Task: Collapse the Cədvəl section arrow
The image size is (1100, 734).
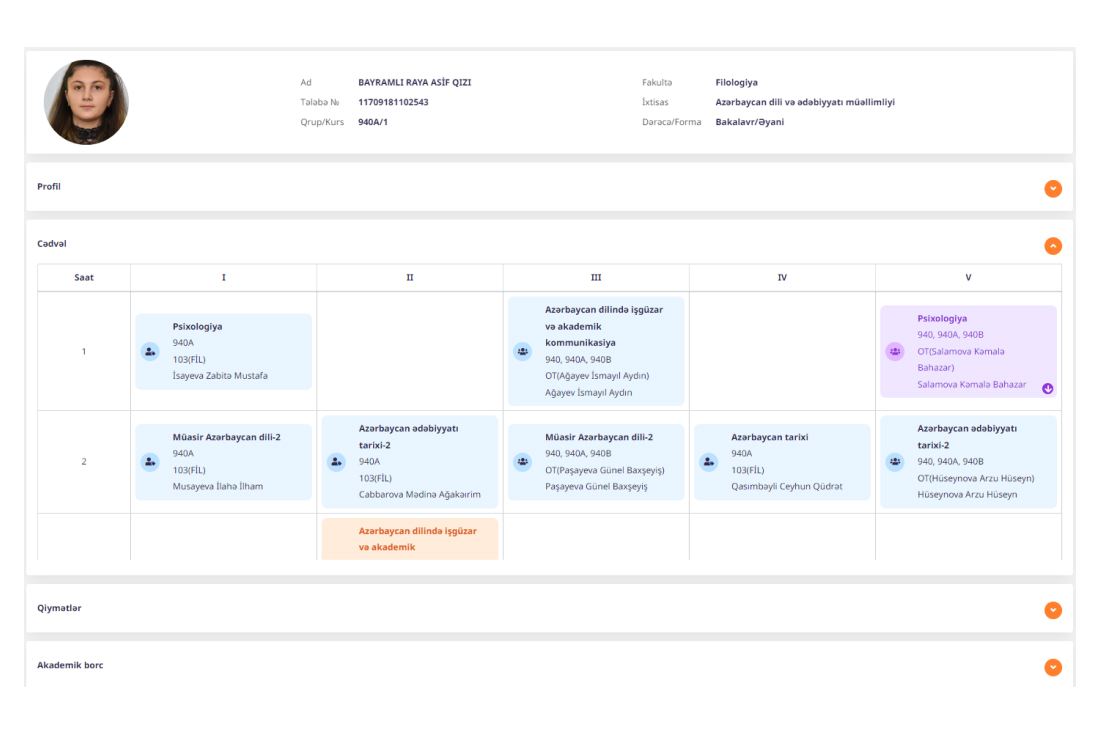Action: pos(1052,246)
